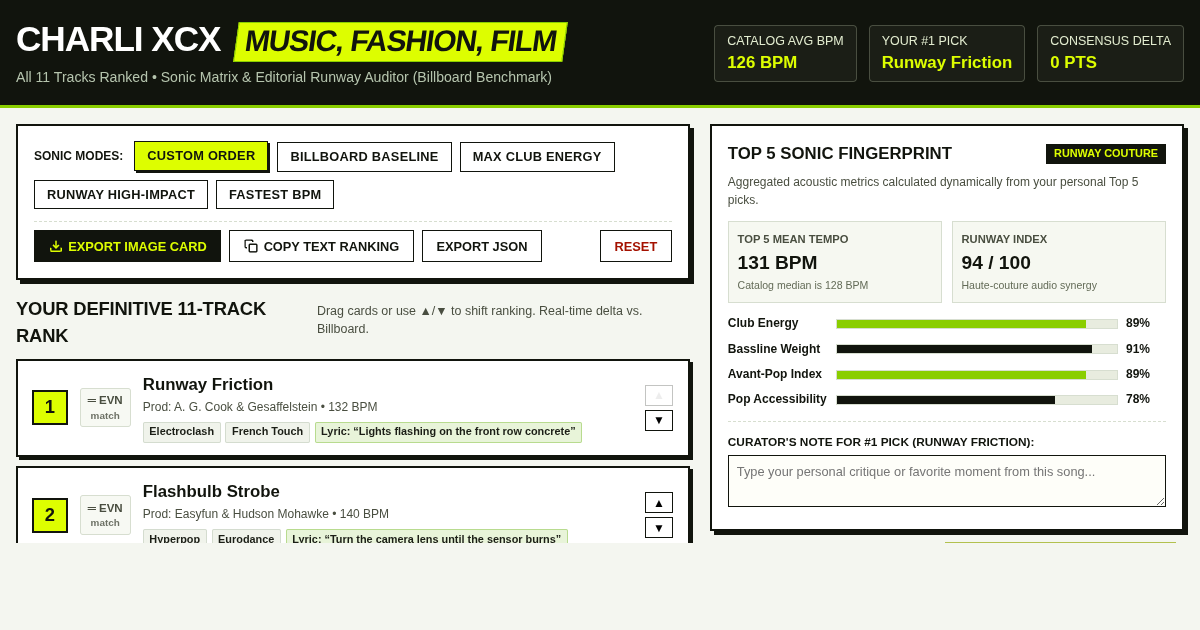Click the rank 1 number badge
Viewport: 1200px width, 630px height.
pos(50,407)
